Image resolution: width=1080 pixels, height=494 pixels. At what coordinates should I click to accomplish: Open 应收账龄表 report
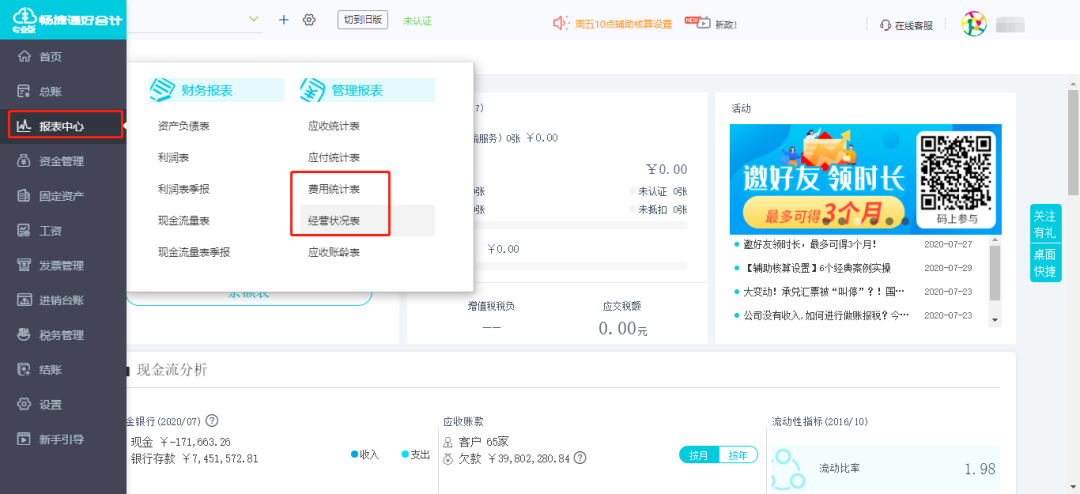click(334, 252)
